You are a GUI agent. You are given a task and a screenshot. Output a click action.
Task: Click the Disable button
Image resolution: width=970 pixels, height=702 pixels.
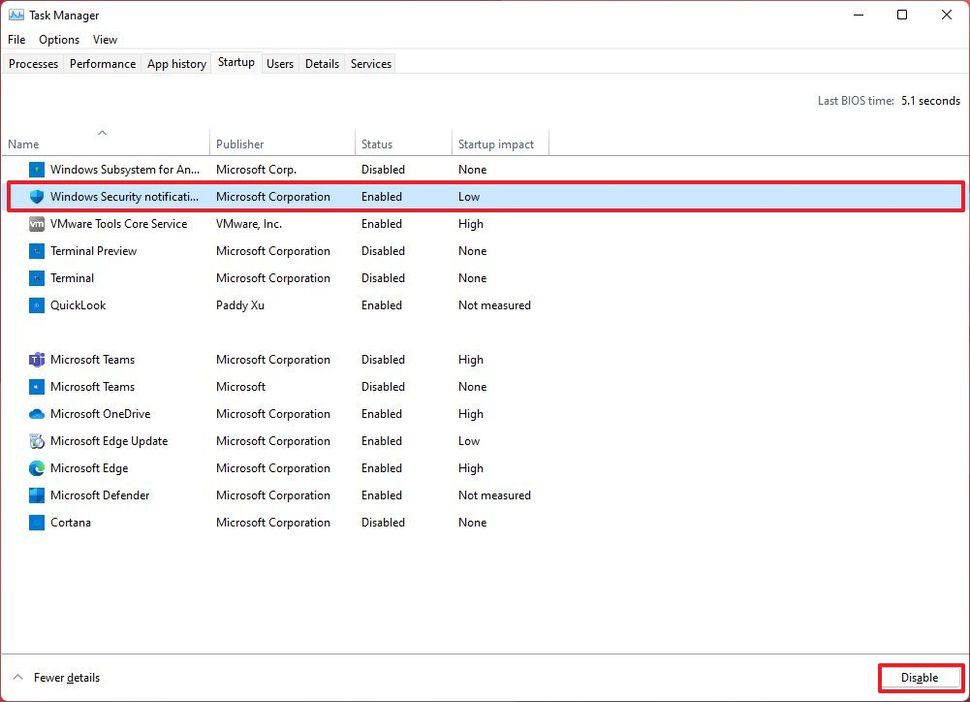click(x=919, y=677)
